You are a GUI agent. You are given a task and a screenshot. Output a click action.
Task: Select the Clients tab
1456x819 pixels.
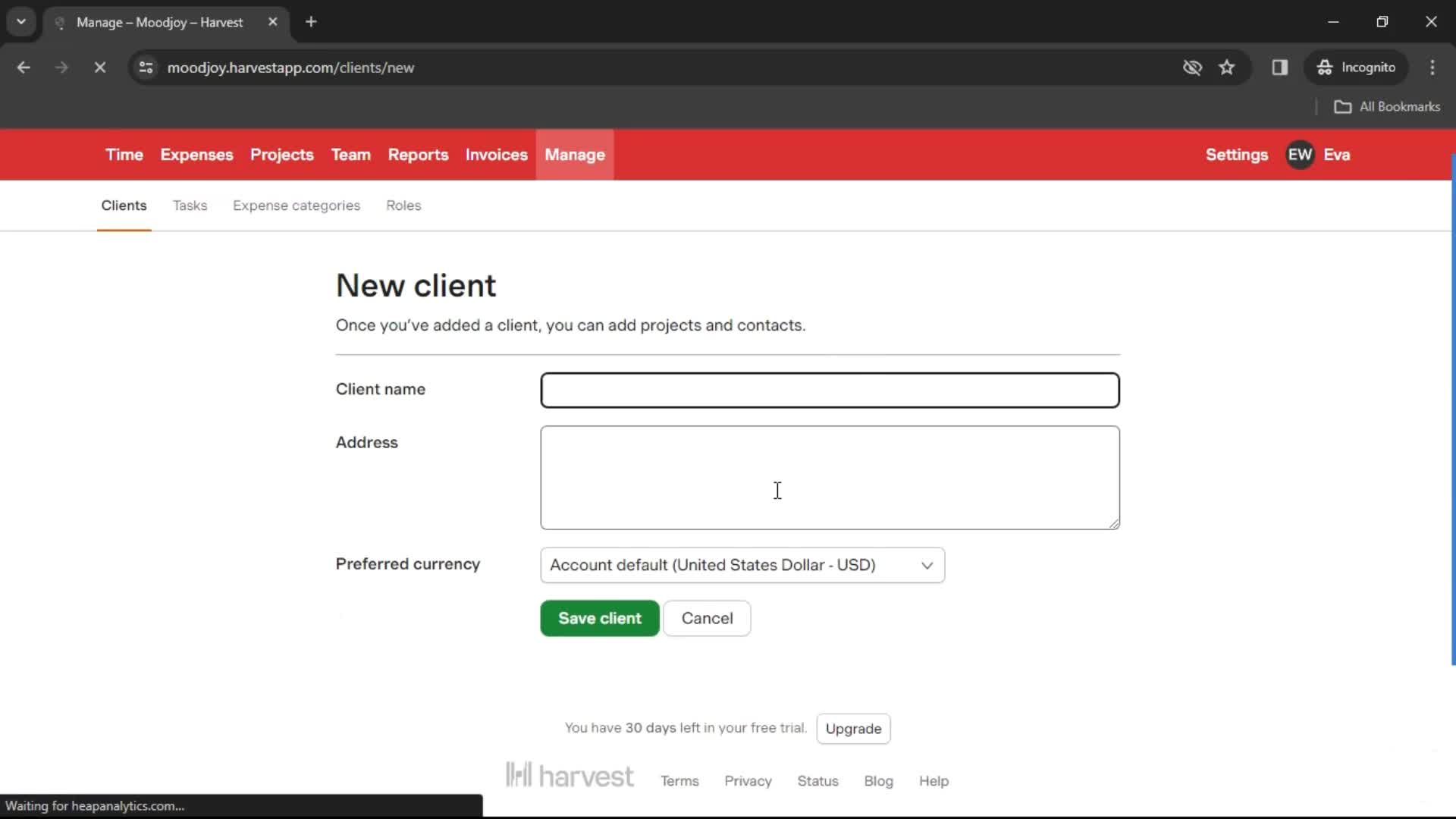pyautogui.click(x=124, y=205)
